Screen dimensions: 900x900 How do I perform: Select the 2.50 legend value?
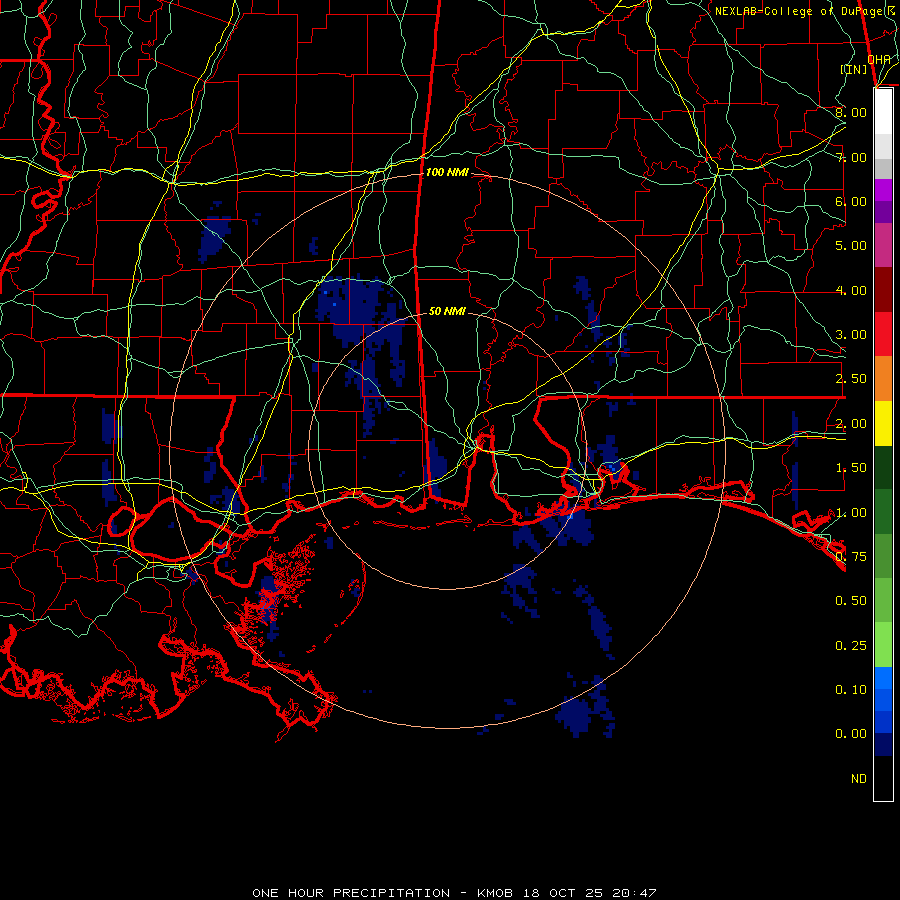pos(851,379)
